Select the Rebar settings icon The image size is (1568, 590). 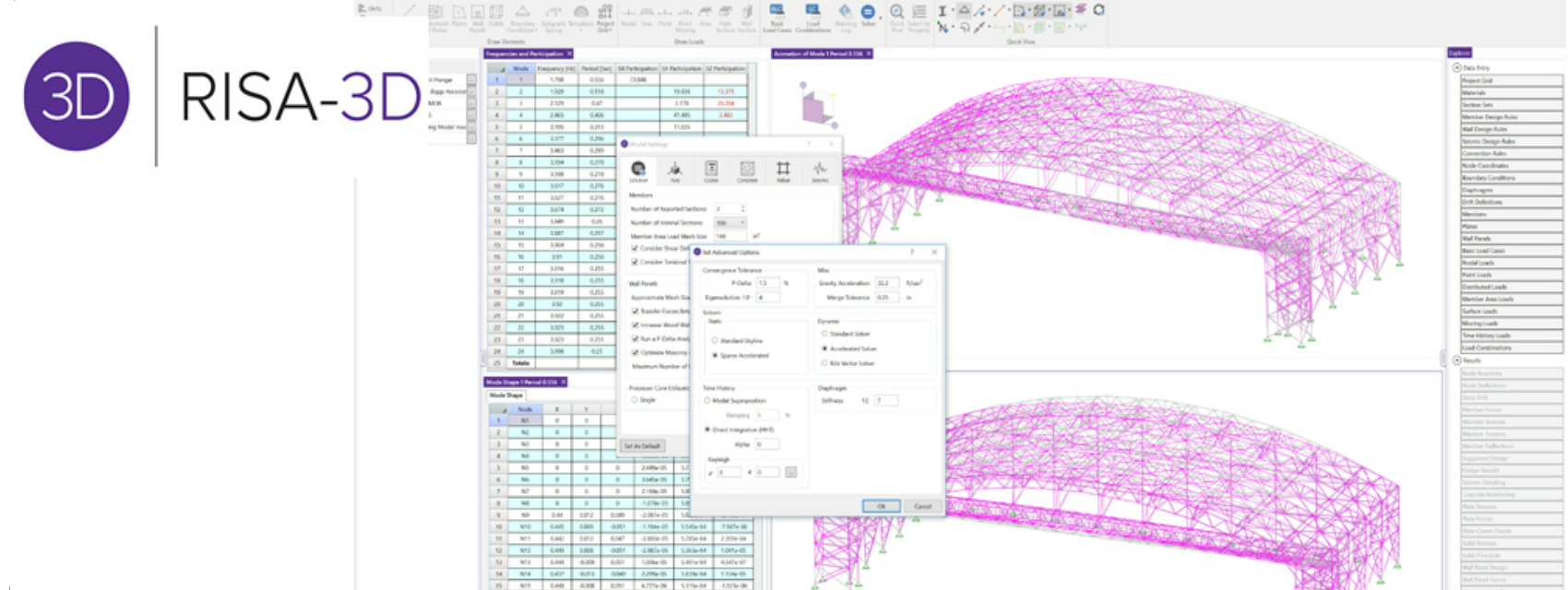pos(783,170)
